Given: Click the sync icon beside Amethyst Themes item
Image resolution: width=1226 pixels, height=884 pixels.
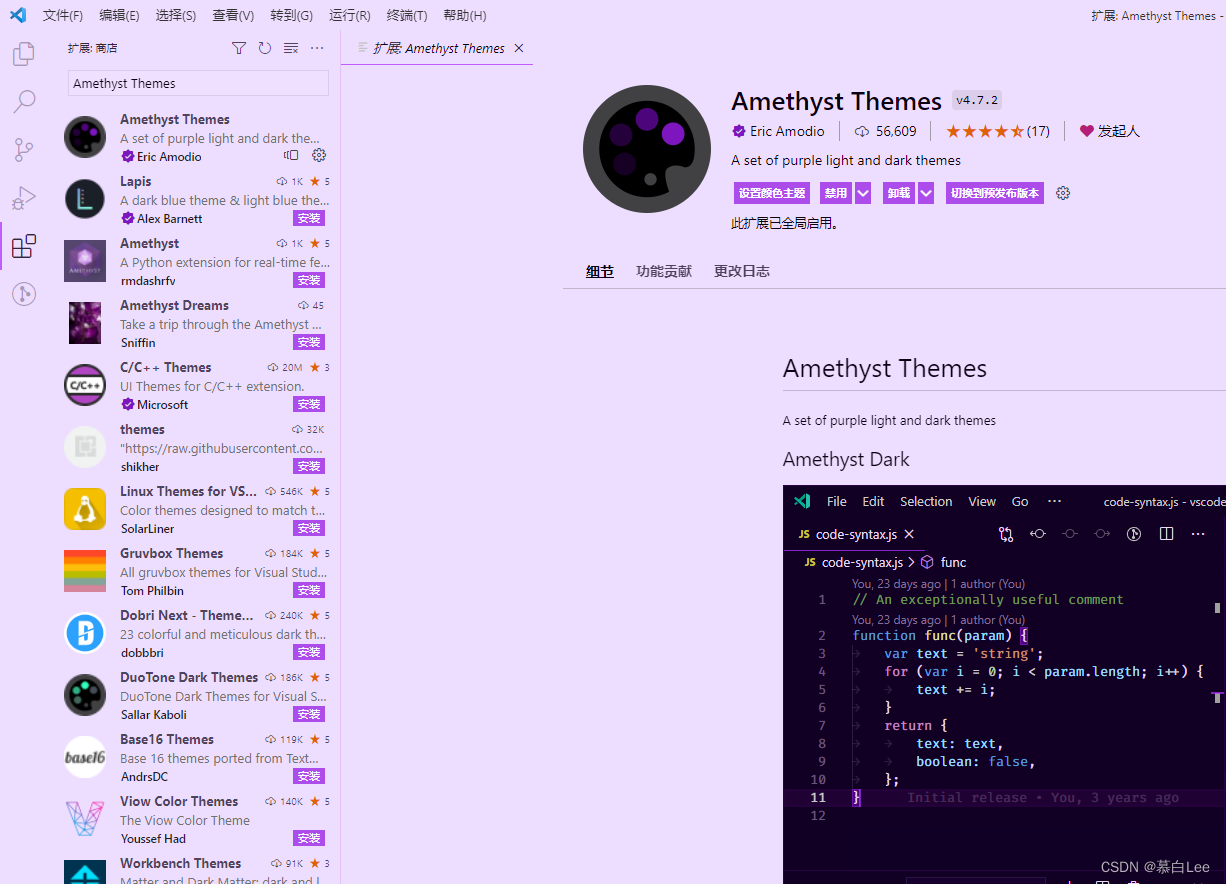Looking at the screenshot, I should click(x=291, y=155).
